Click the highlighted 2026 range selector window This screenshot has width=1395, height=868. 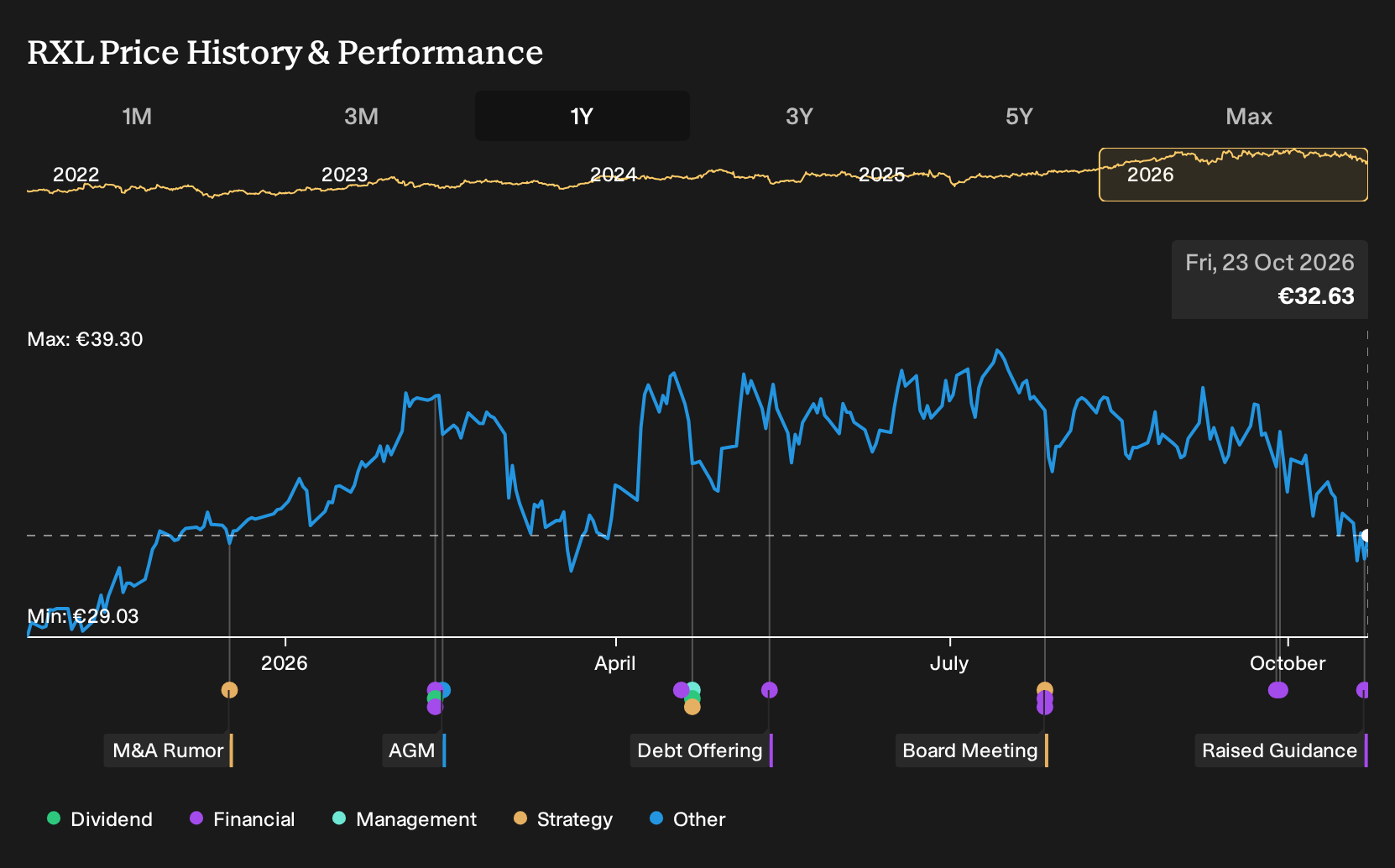[1233, 175]
